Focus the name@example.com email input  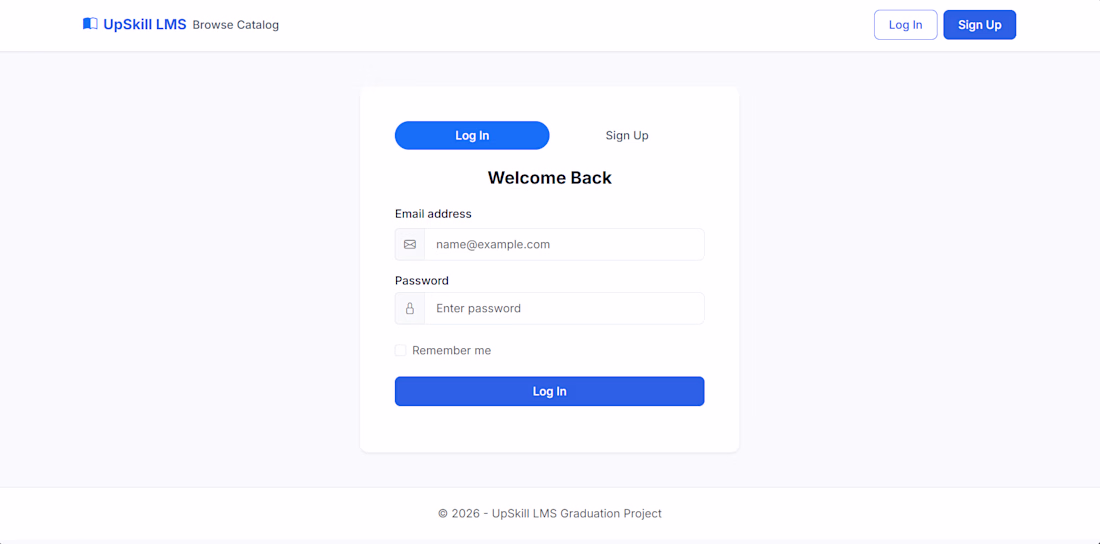coord(564,244)
